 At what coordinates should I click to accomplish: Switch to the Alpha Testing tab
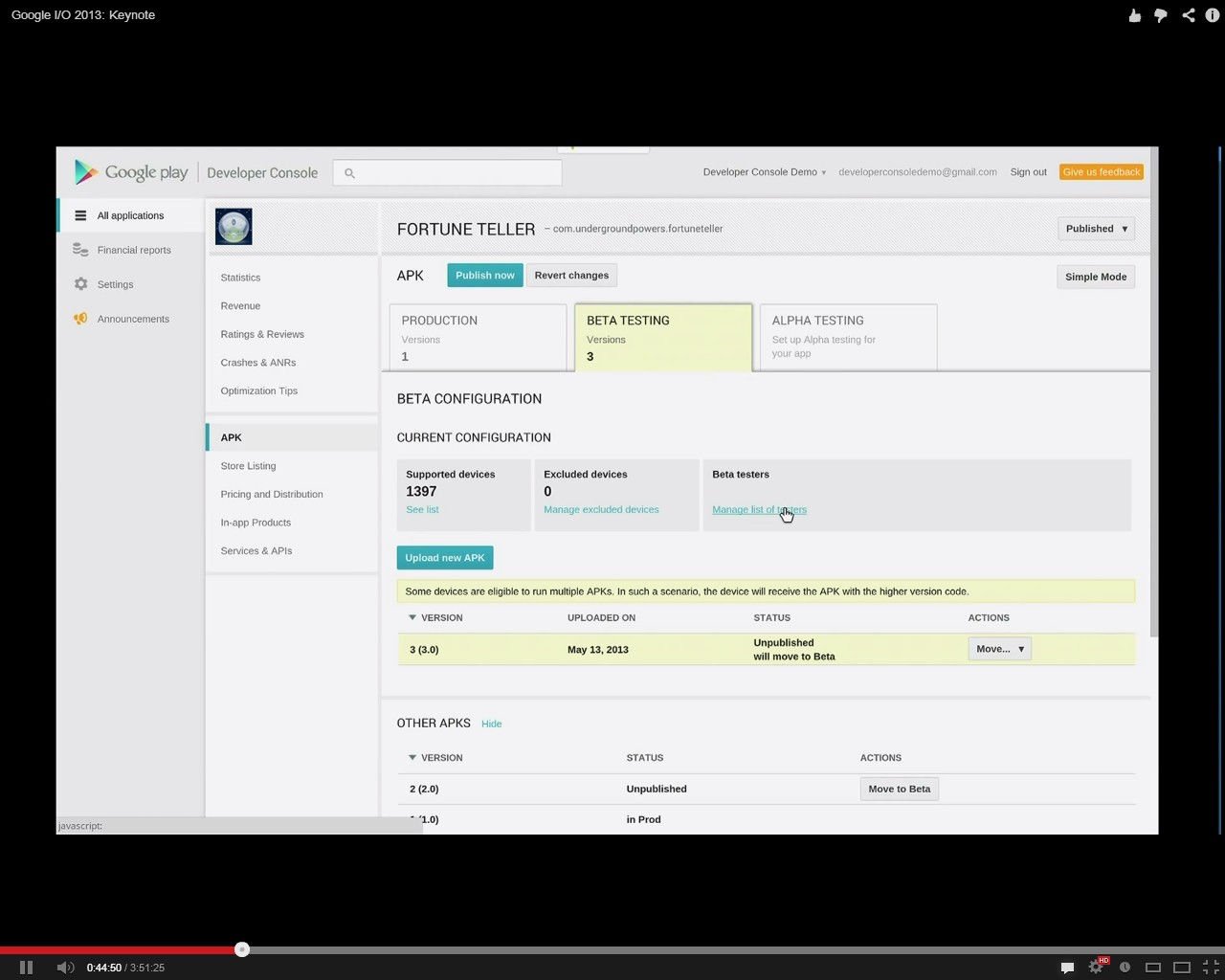click(848, 337)
